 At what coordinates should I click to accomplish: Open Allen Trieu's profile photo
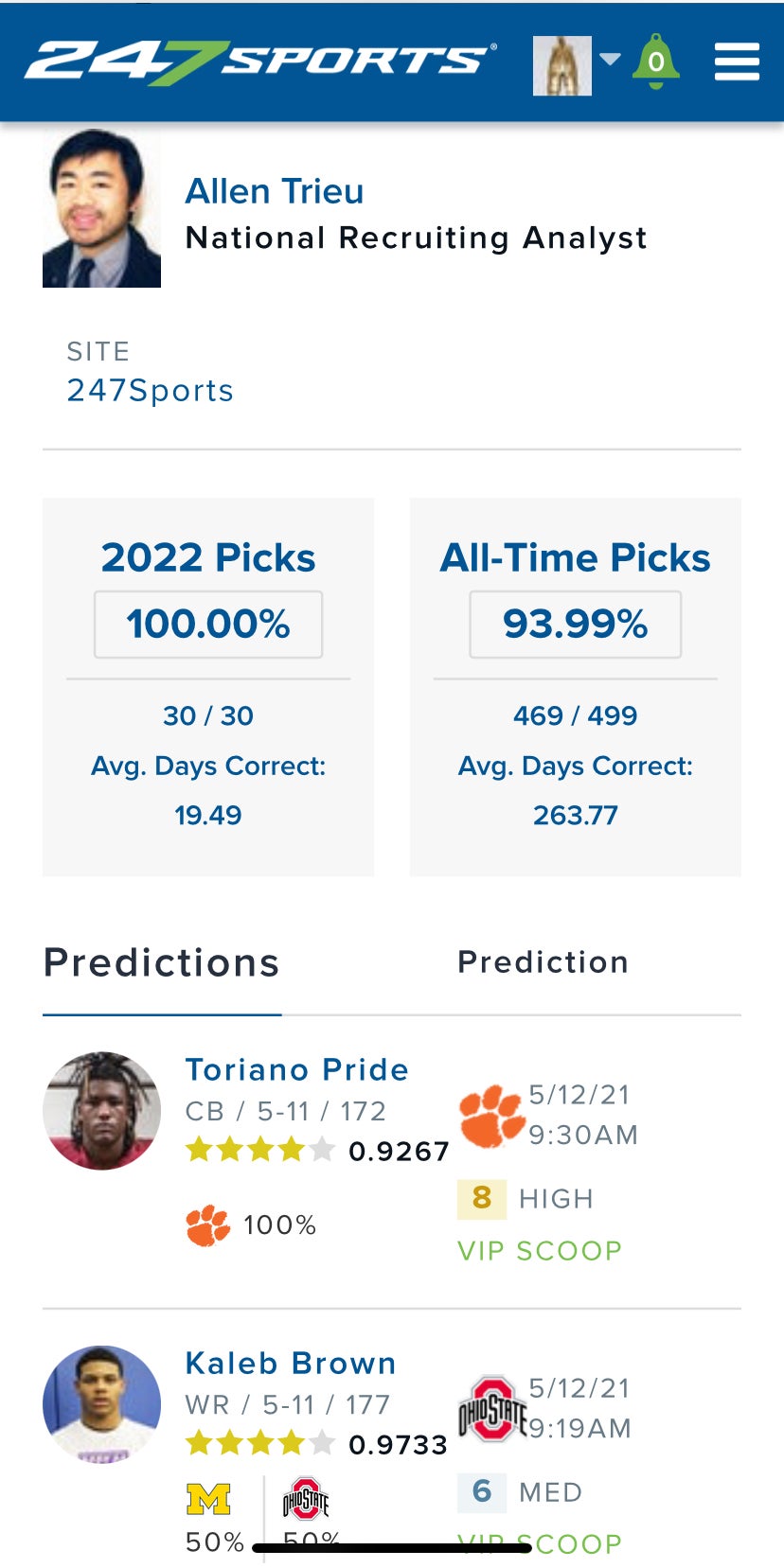101,209
